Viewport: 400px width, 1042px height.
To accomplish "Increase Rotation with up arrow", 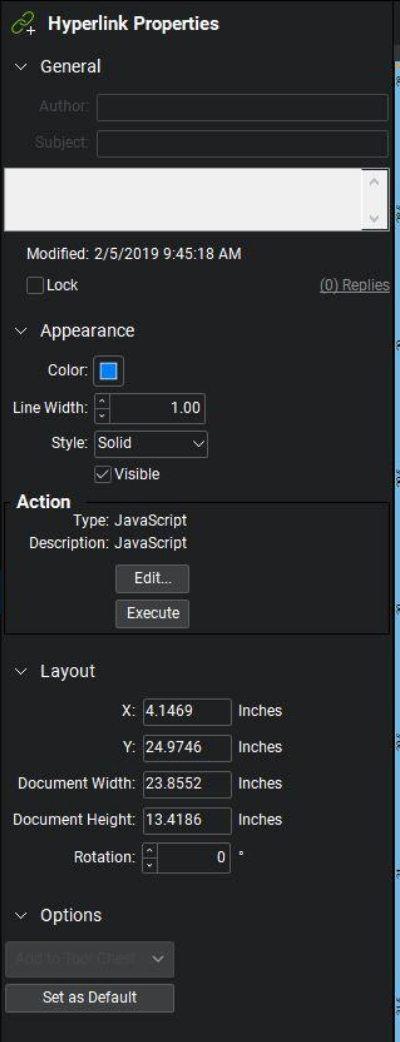I will click(x=150, y=850).
